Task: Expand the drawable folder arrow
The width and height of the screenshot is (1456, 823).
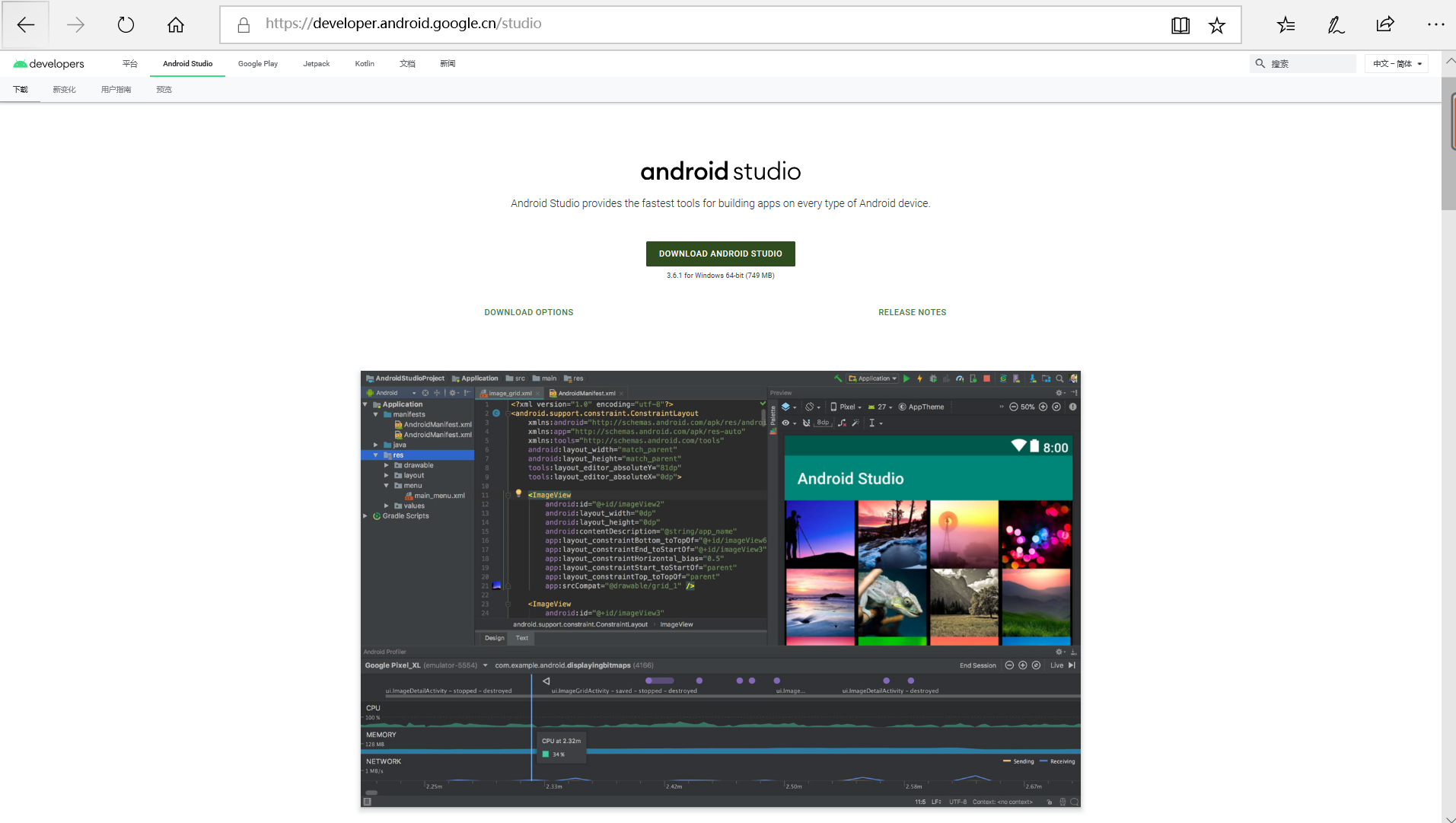Action: (x=386, y=465)
